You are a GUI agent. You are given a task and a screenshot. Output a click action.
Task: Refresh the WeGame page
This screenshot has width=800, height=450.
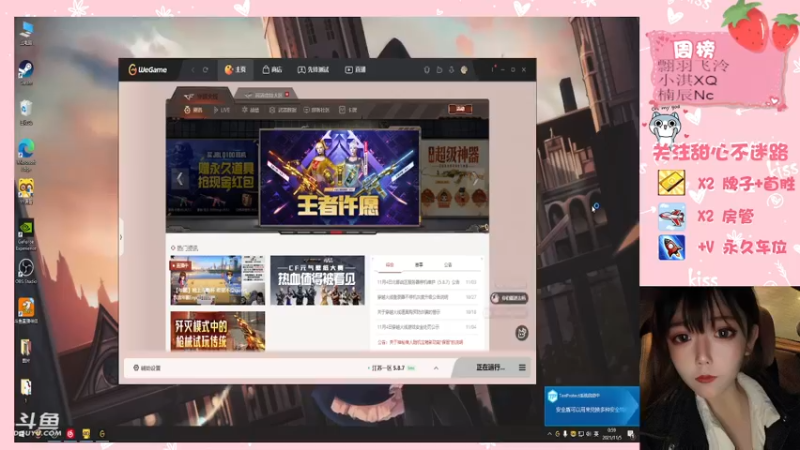pyautogui.click(x=206, y=70)
